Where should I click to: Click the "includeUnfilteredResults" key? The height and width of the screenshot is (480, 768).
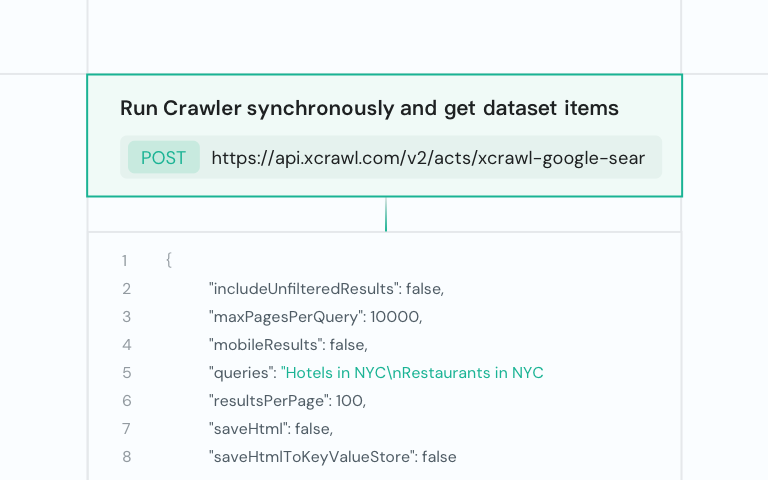coord(302,289)
